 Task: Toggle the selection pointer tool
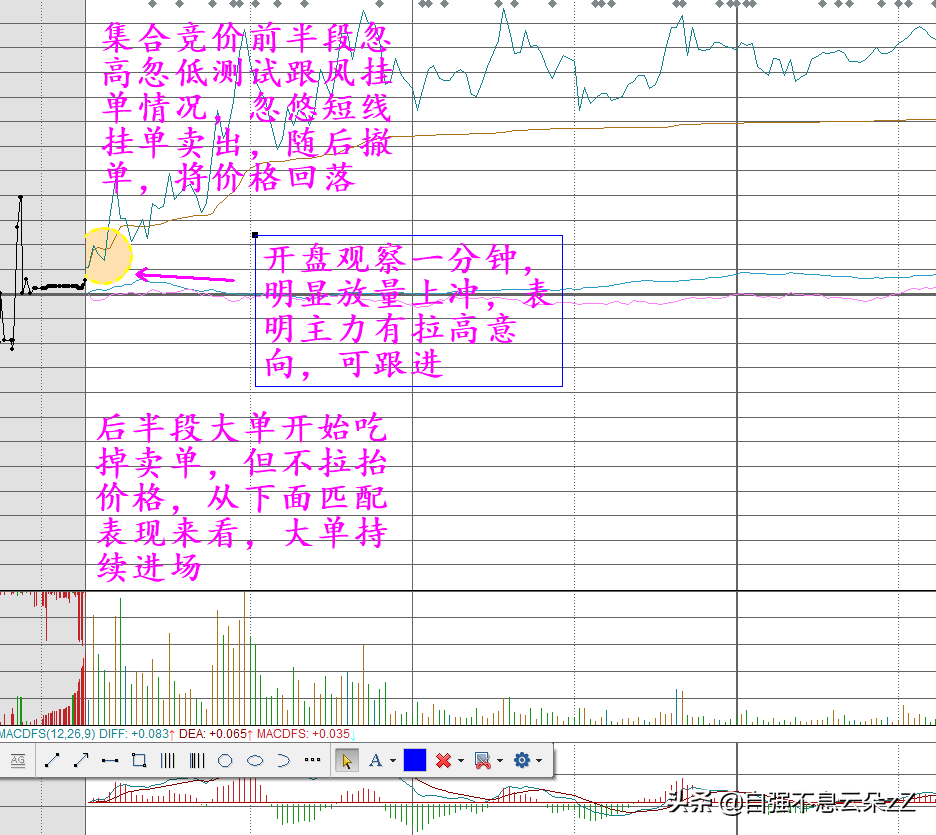coord(346,761)
